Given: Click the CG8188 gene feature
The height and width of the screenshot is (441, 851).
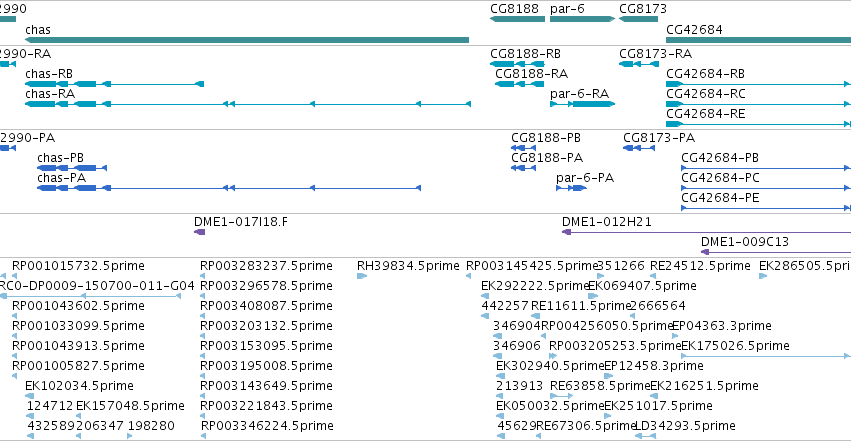Looking at the screenshot, I should click(517, 19).
